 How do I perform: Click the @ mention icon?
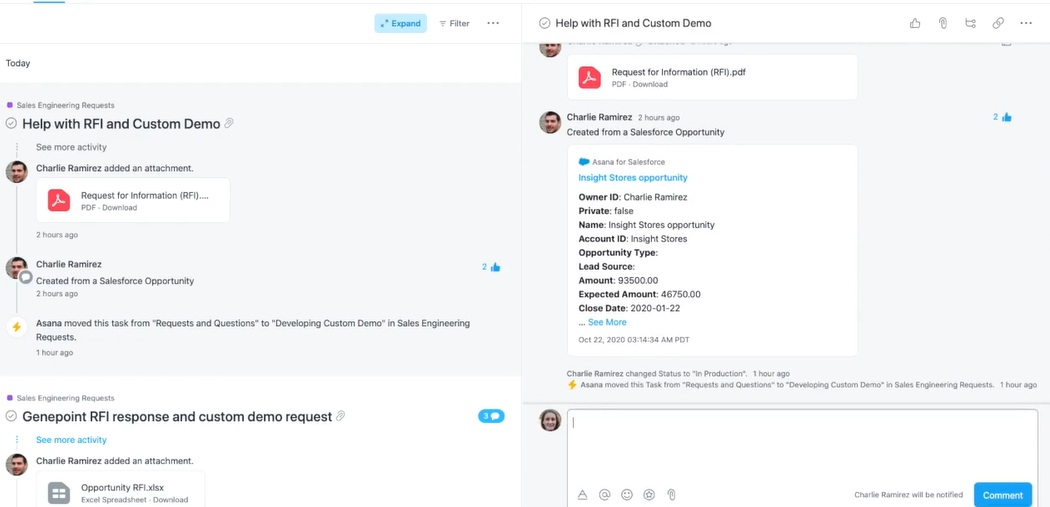click(605, 495)
